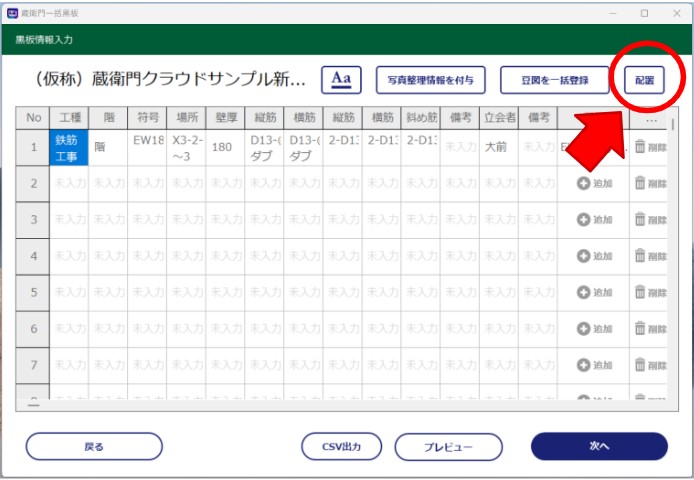The height and width of the screenshot is (480, 694).
Task: Select row number 5 header
Action: click(33, 293)
